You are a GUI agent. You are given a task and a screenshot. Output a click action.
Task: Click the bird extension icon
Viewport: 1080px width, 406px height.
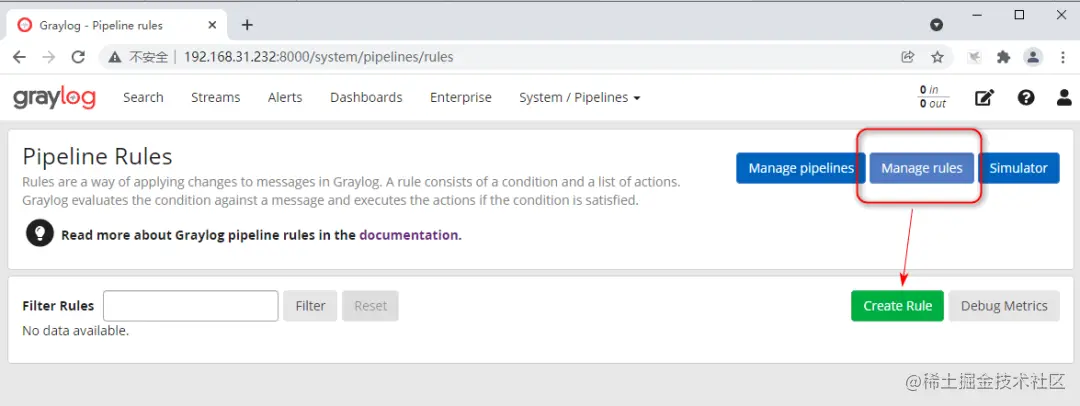(974, 57)
